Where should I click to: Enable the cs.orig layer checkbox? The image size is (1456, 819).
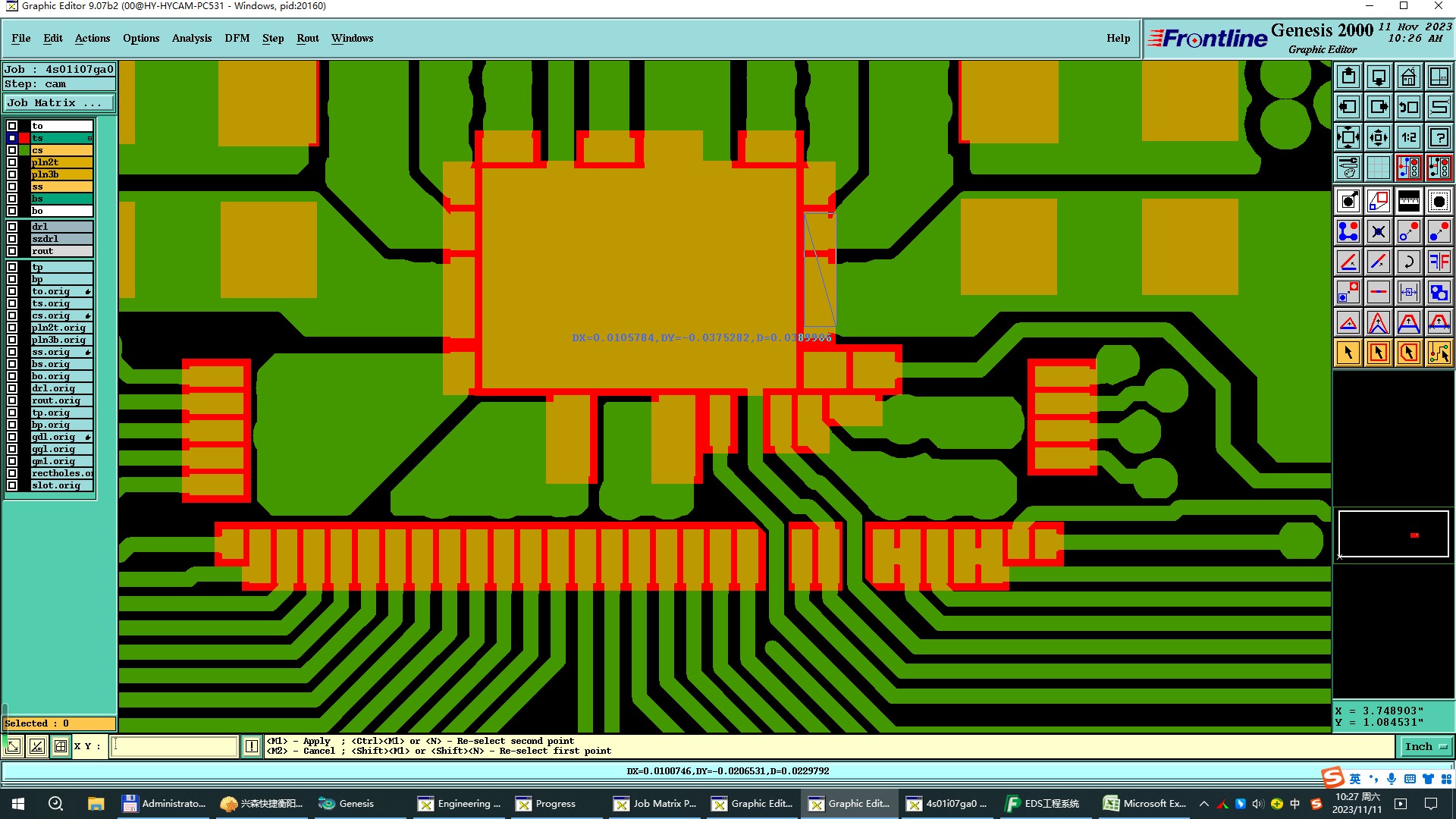tap(12, 315)
